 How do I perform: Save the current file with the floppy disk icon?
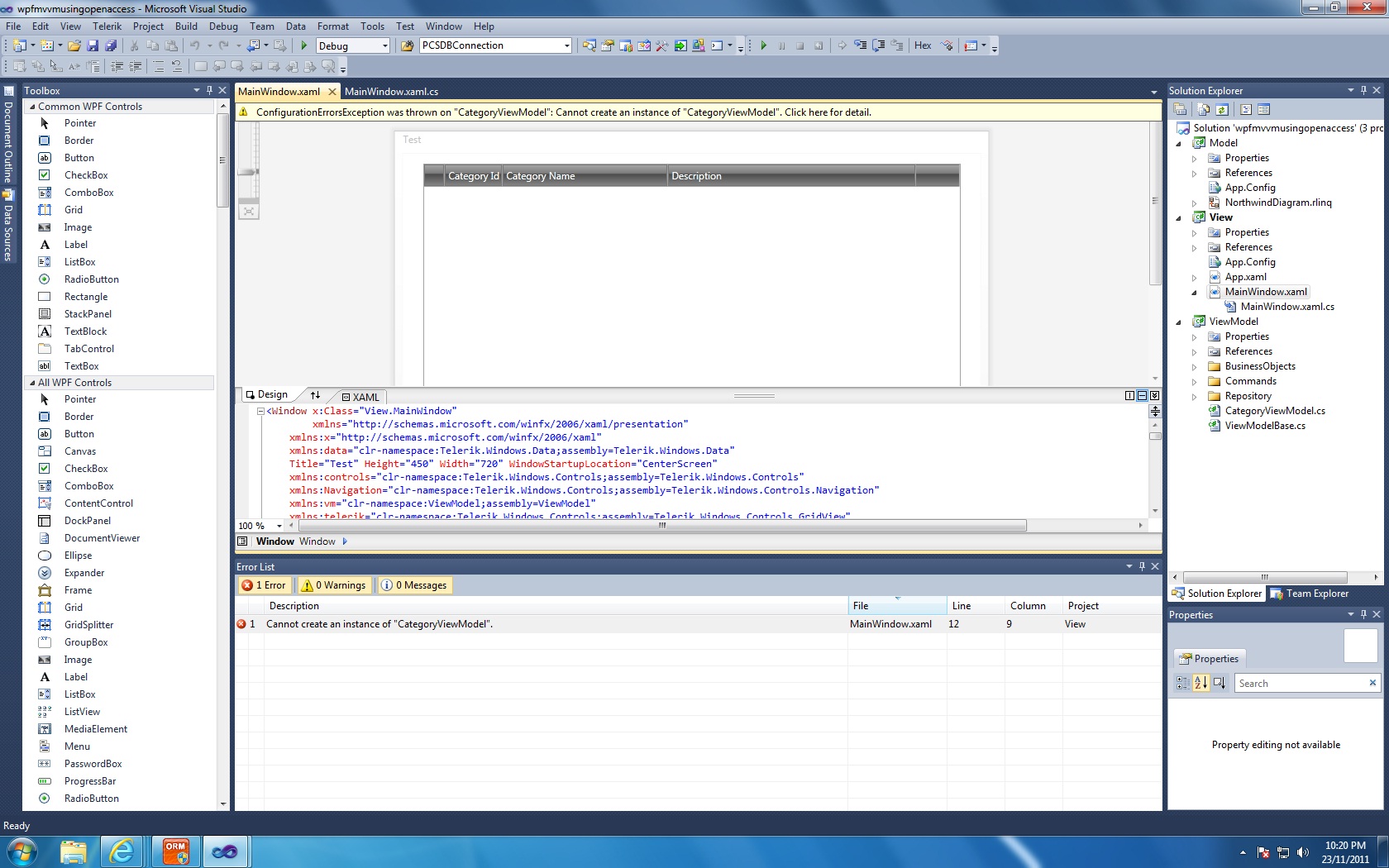[x=93, y=45]
